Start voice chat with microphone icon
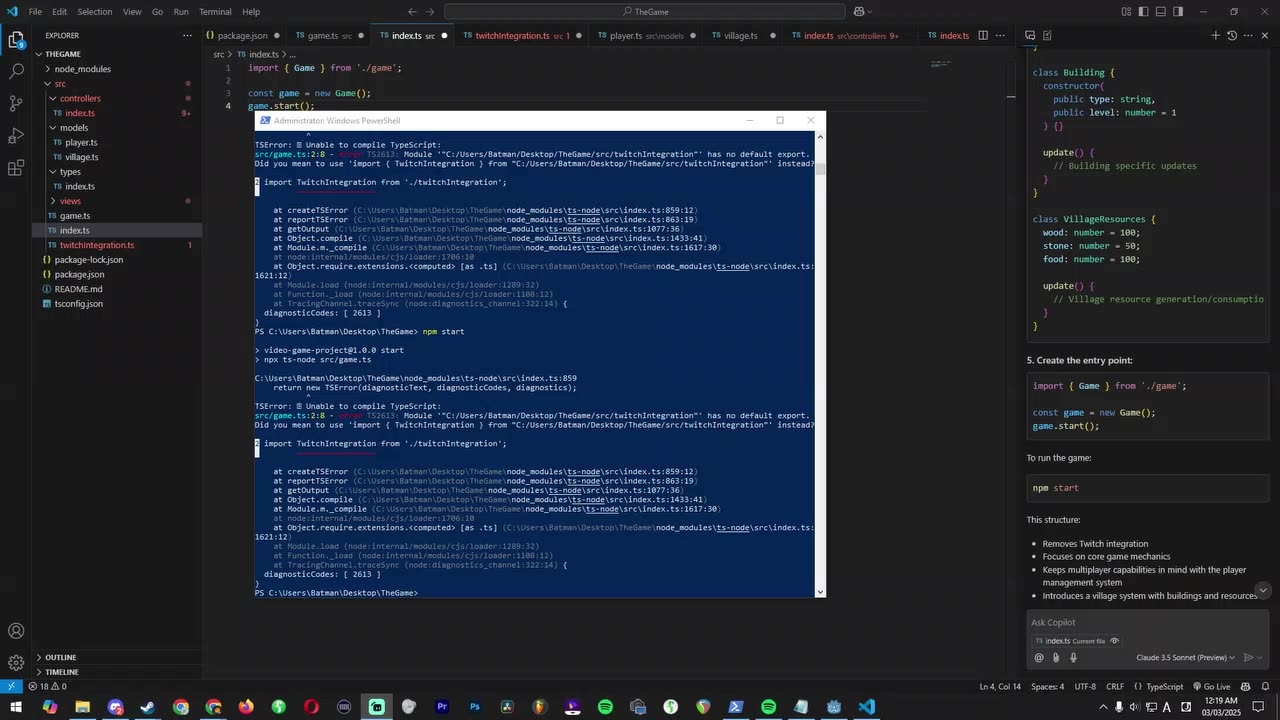 (1073, 657)
